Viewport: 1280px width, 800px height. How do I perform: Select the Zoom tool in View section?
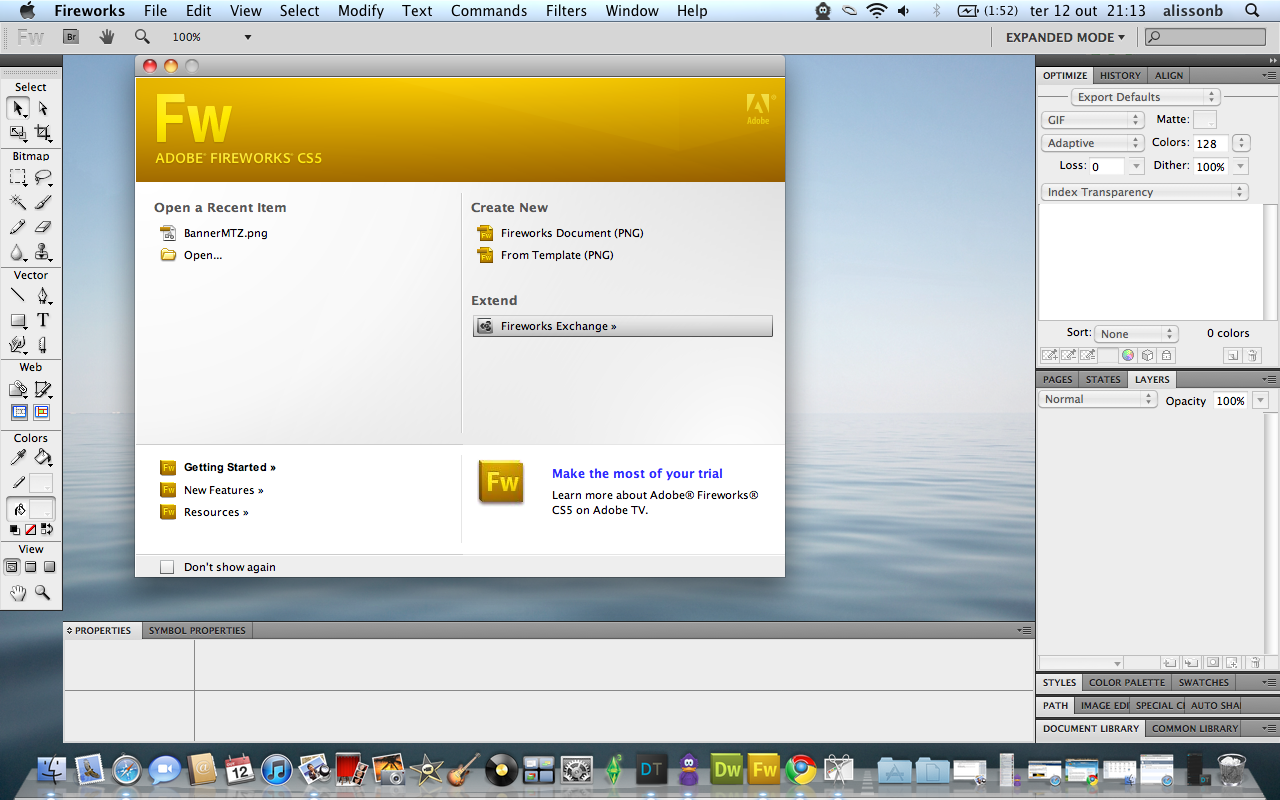pos(43,593)
